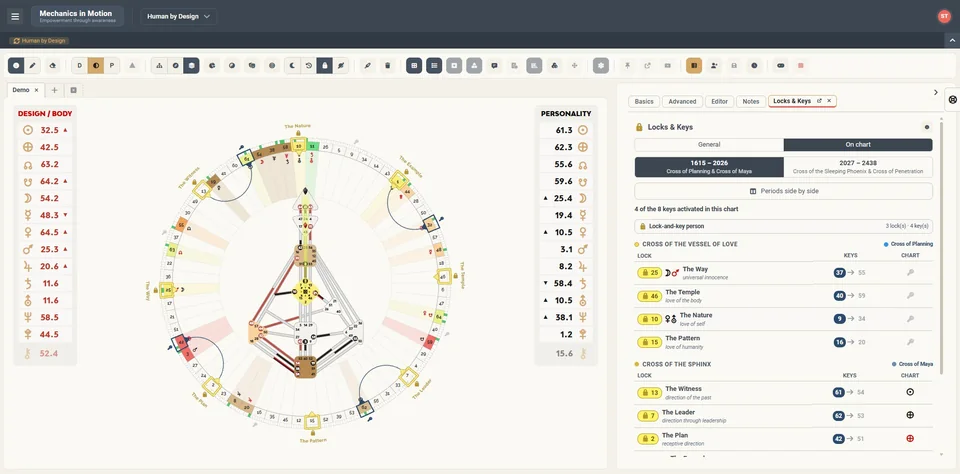Click the red stop square icon

[800, 66]
